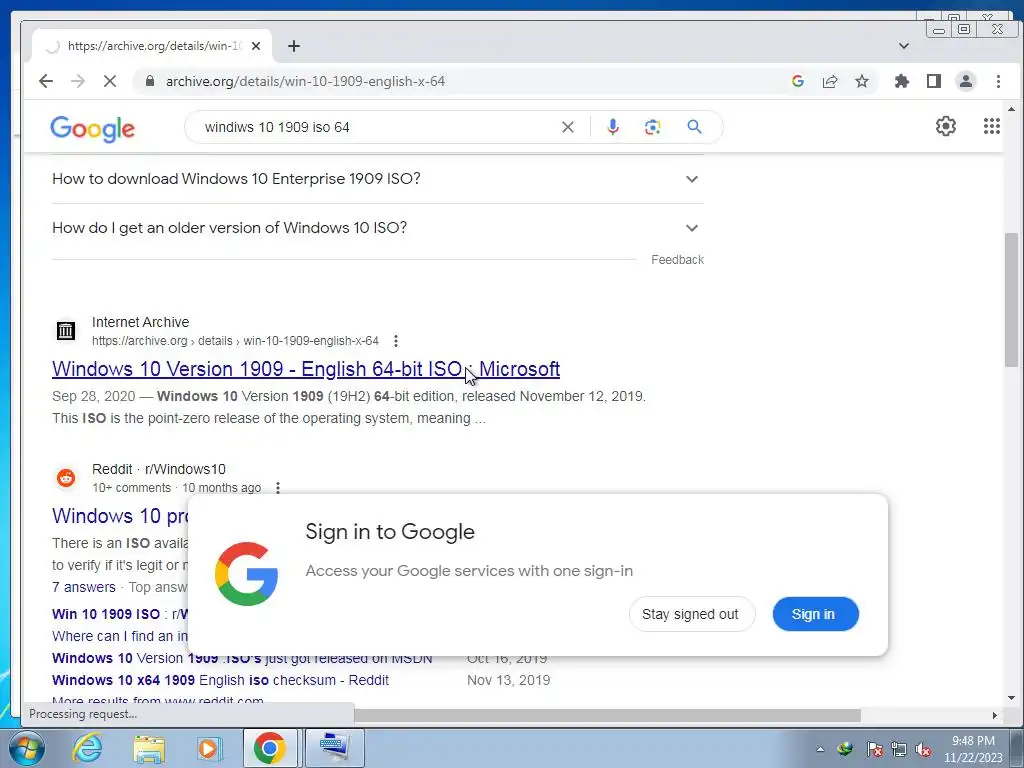Open the Extensions puzzle icon
Image resolution: width=1024 pixels, height=768 pixels.
pyautogui.click(x=902, y=81)
